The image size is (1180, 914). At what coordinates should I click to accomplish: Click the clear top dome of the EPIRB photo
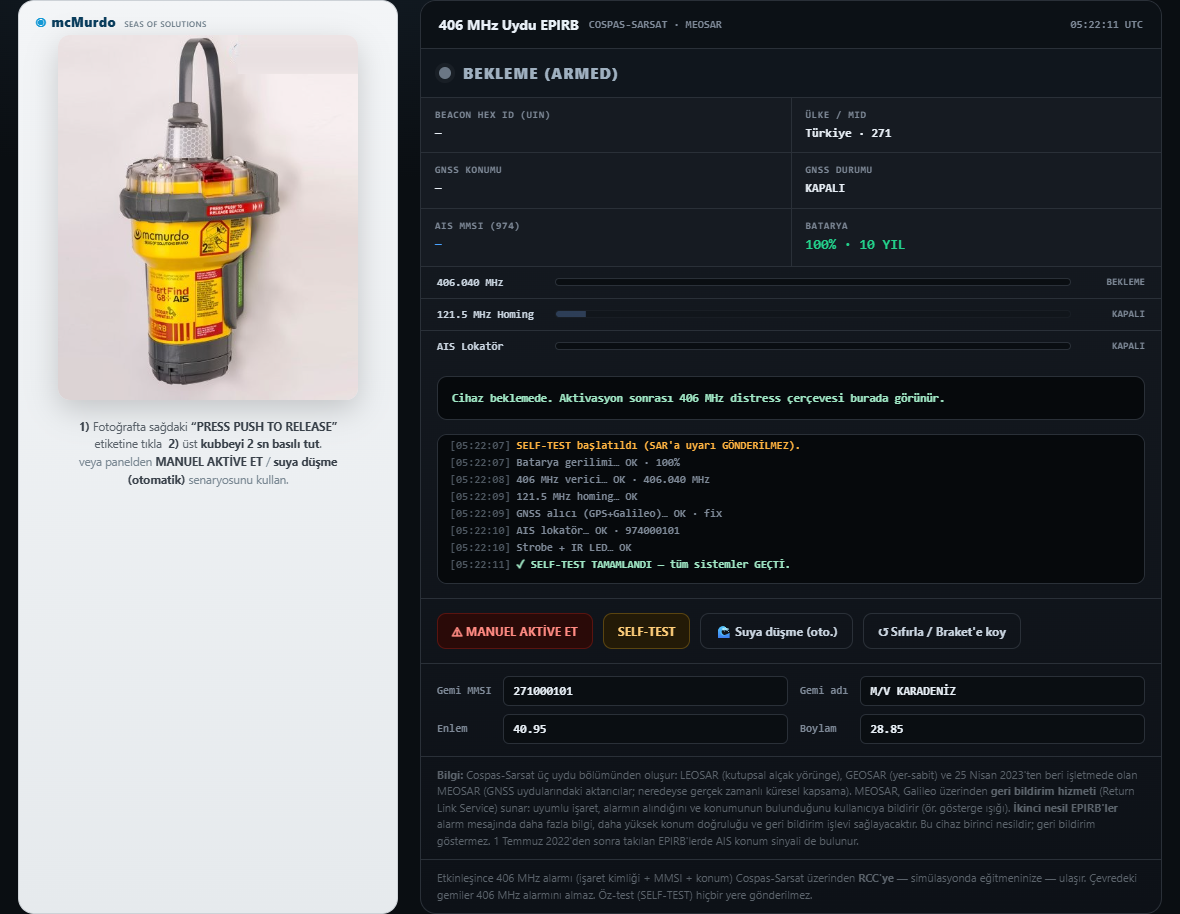point(188,175)
